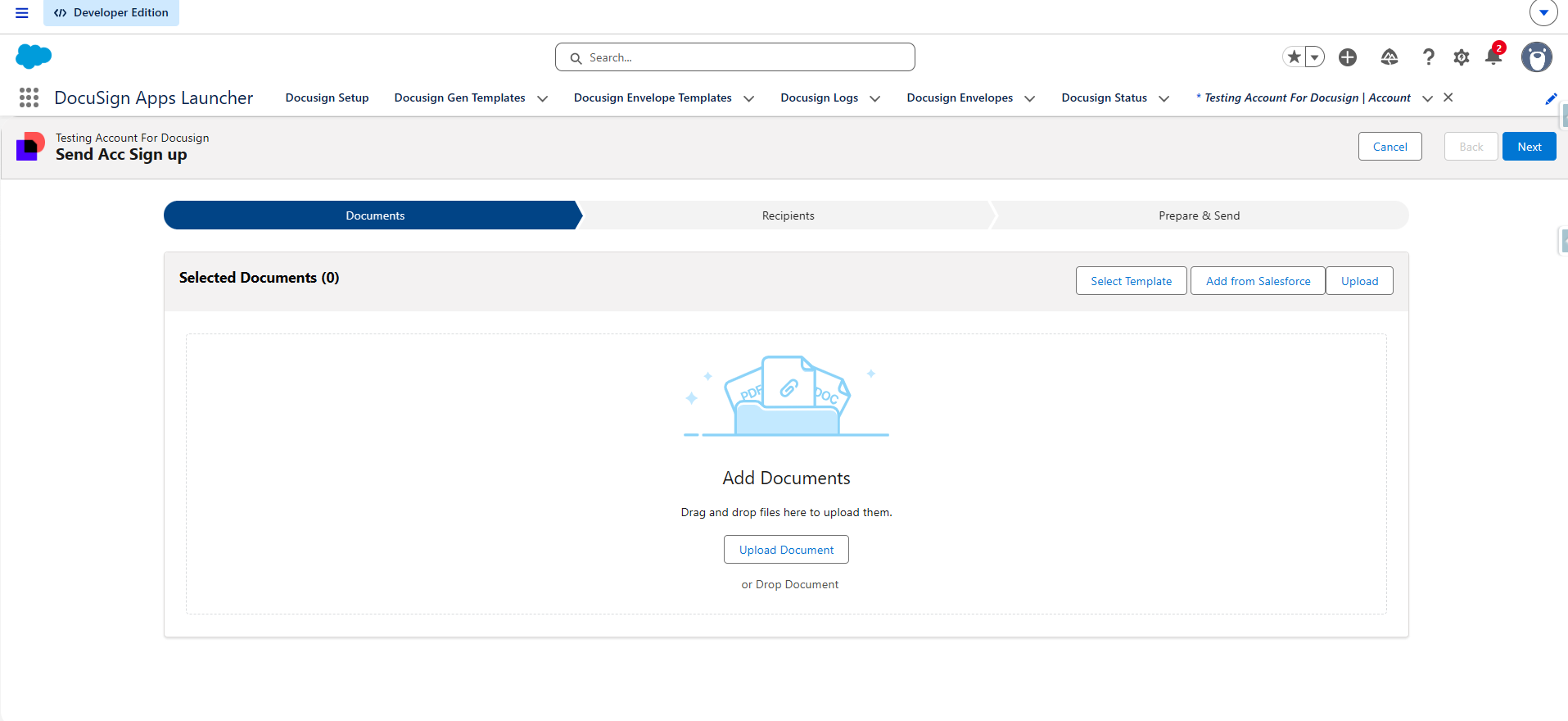Click the Cancel button

click(1390, 147)
